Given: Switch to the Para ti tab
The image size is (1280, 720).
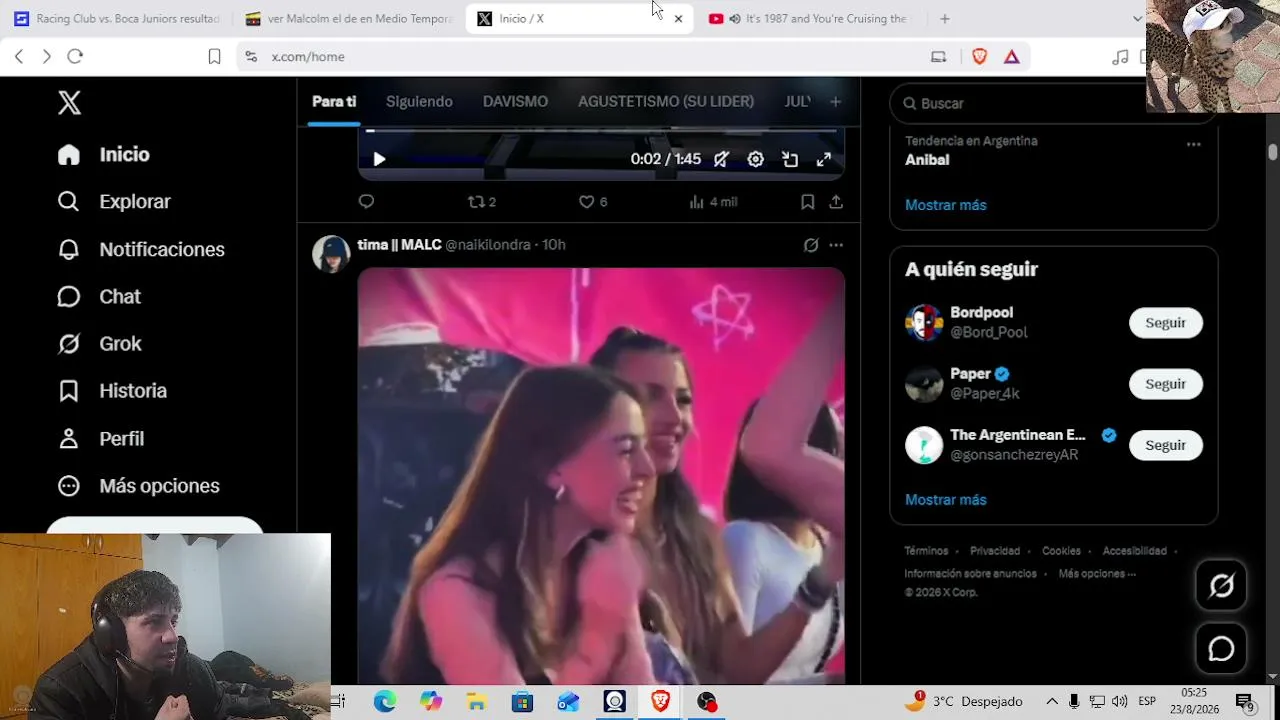Looking at the screenshot, I should tap(334, 102).
